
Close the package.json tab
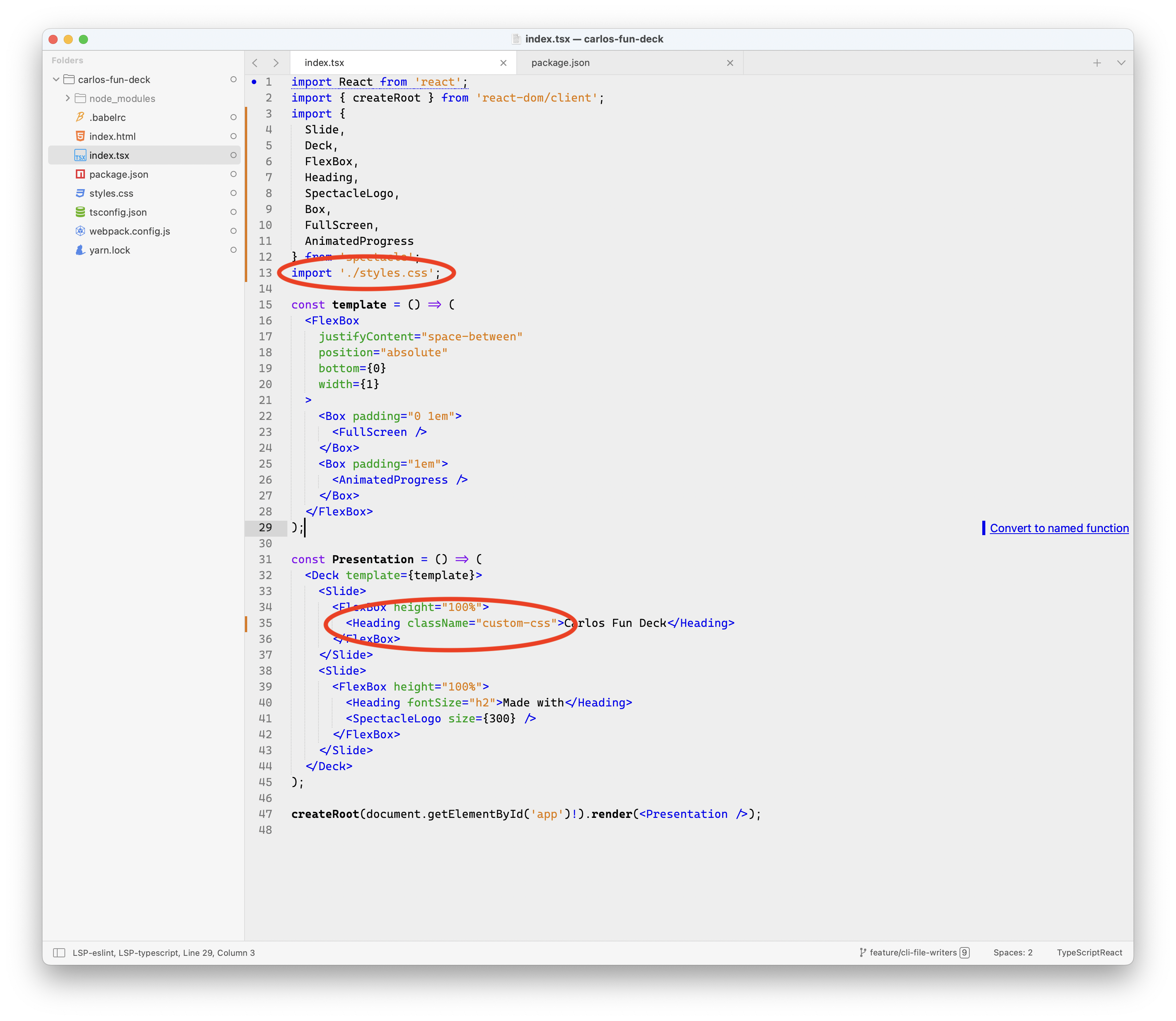click(730, 63)
